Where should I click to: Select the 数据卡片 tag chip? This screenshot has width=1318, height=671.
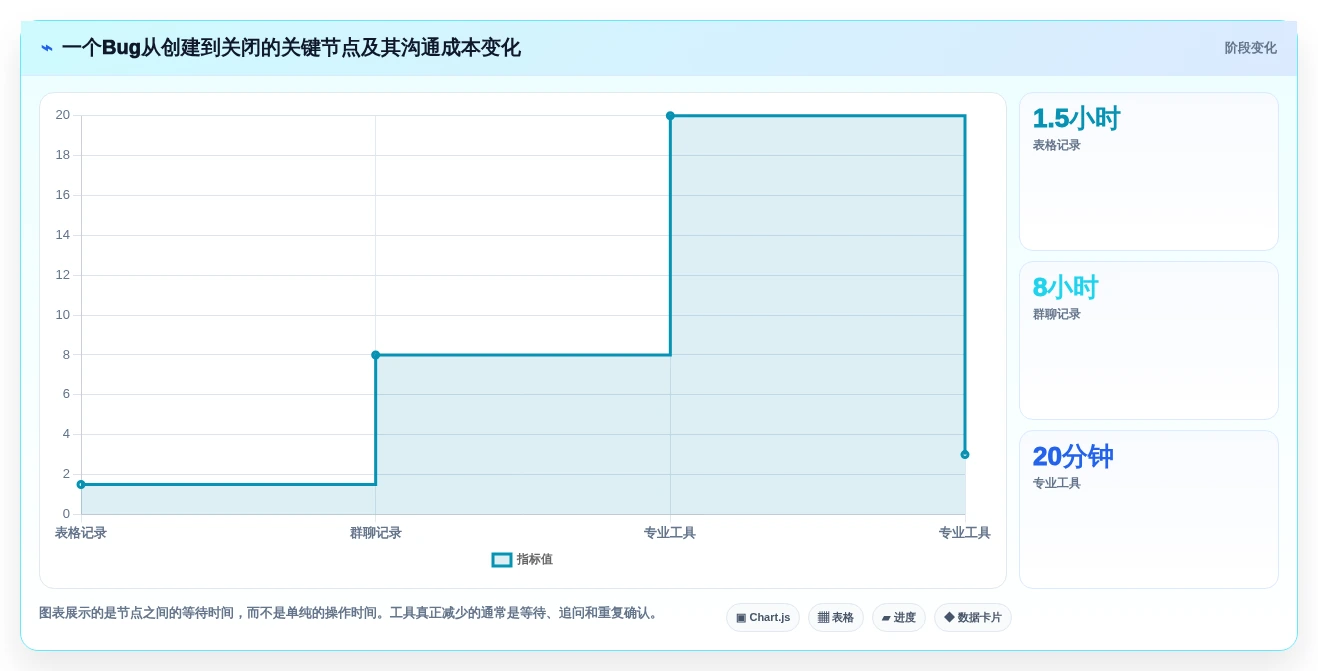click(x=973, y=617)
